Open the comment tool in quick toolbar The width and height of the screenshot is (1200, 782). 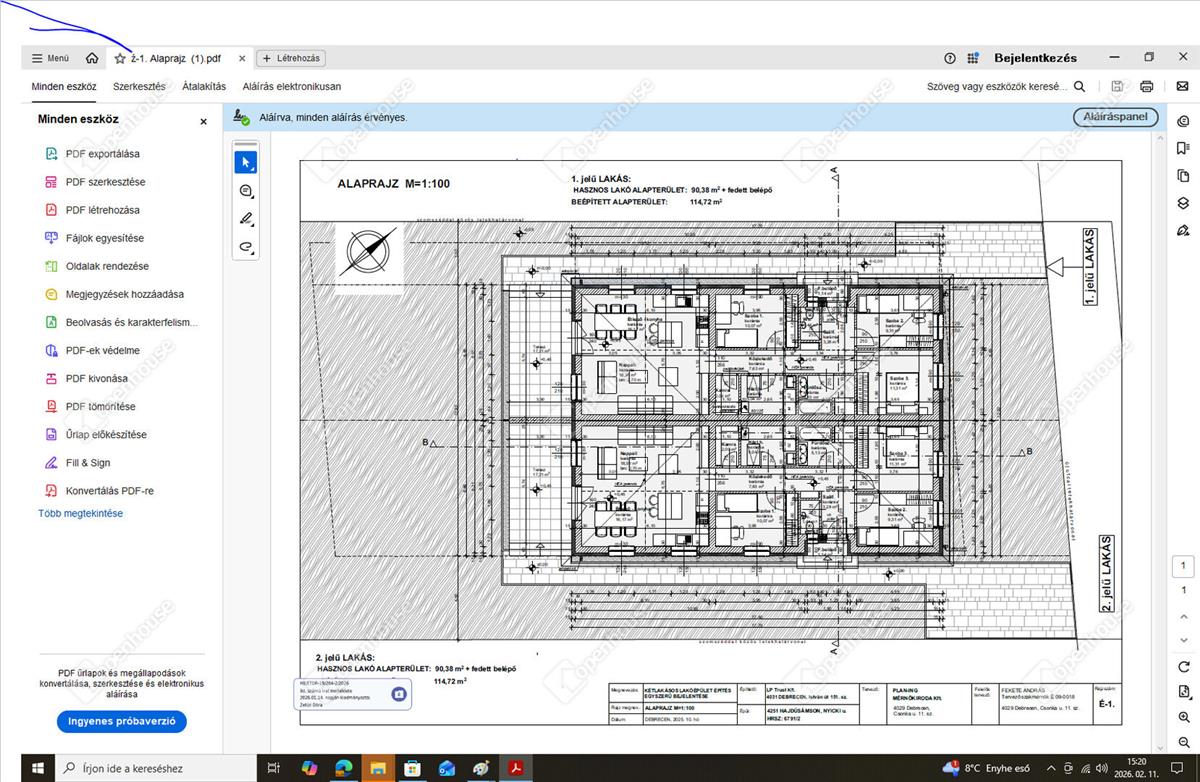(246, 191)
